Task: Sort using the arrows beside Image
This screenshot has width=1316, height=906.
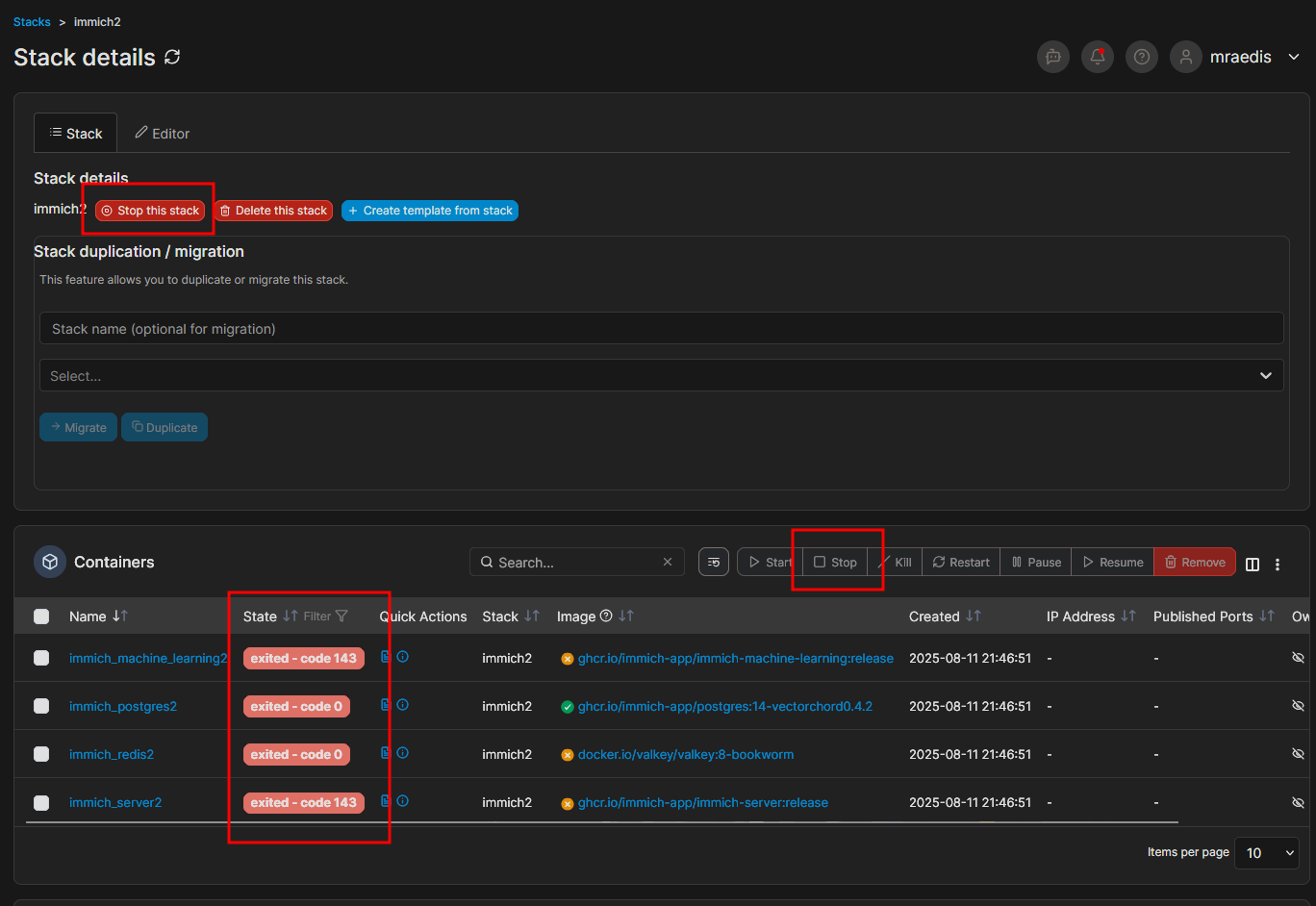Action: 626,616
